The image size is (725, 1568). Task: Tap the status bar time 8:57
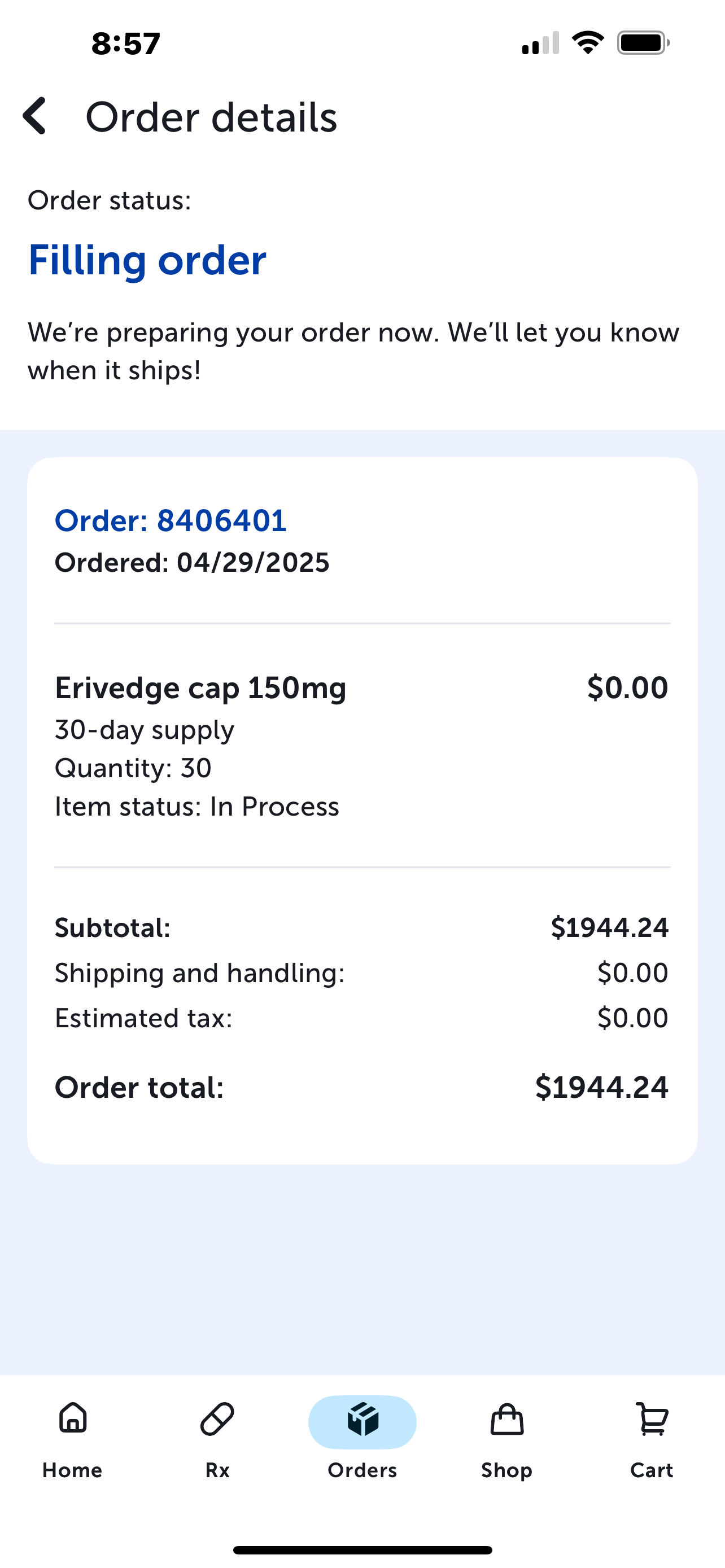click(x=126, y=43)
